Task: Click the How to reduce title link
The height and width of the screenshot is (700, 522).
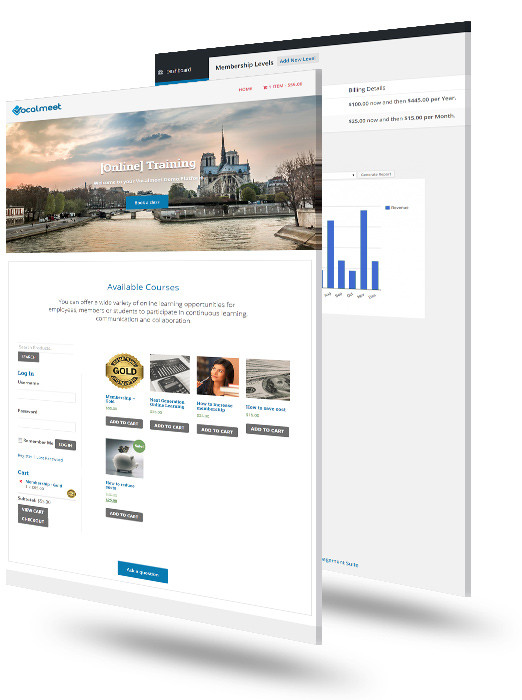Action: [120, 486]
